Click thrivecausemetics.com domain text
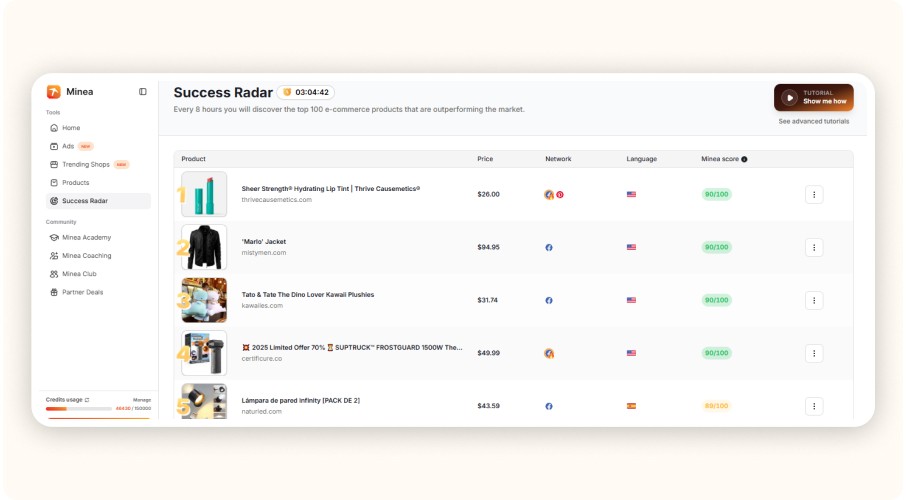The image size is (907, 500). (276, 200)
